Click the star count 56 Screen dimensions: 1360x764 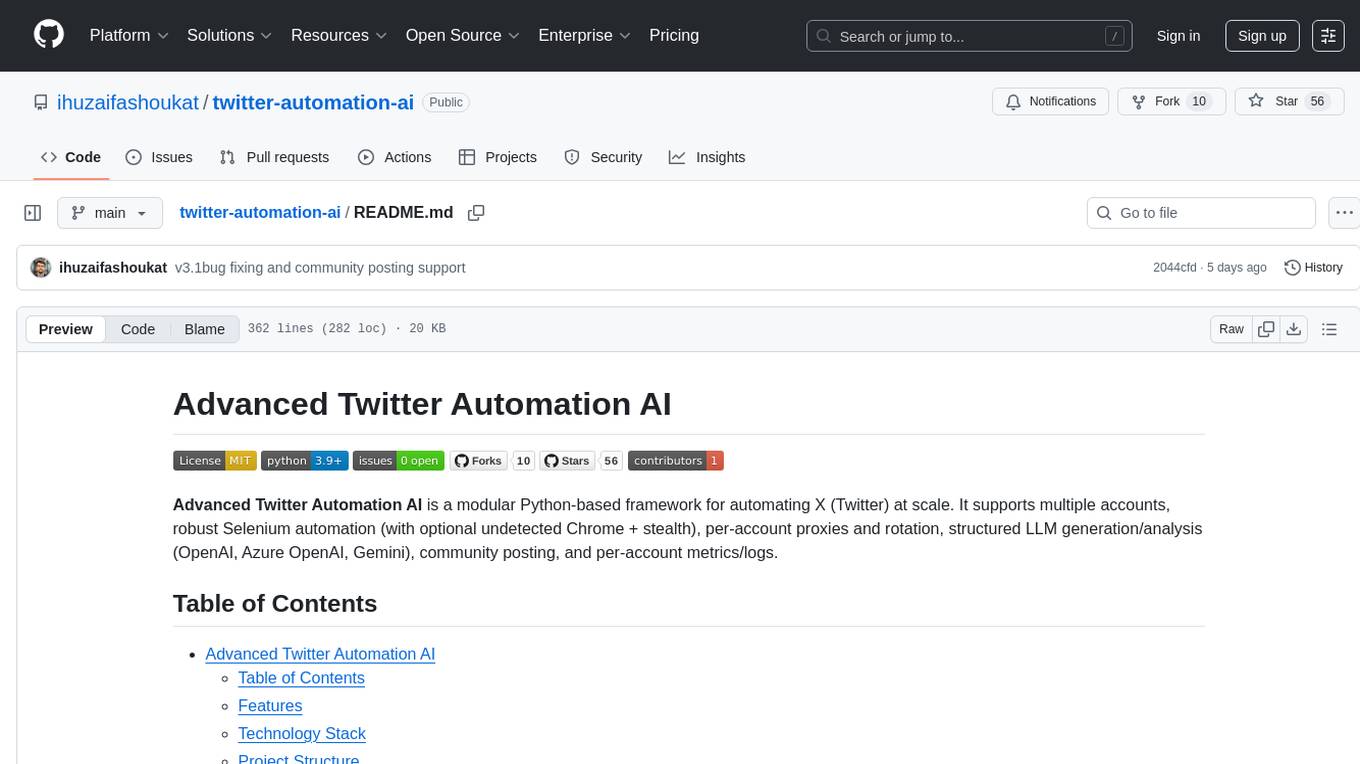coord(1318,101)
